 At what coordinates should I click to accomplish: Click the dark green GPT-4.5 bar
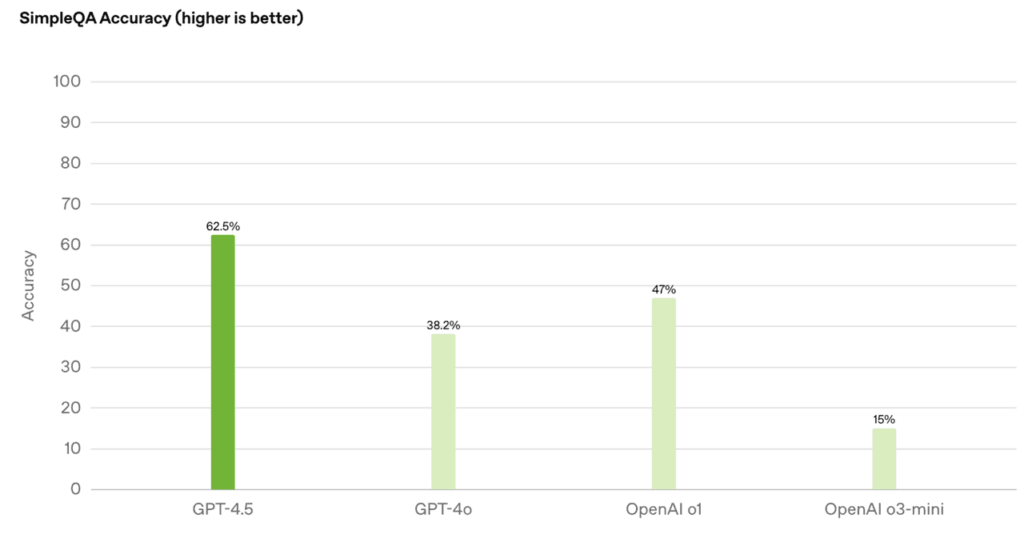pyautogui.click(x=223, y=362)
